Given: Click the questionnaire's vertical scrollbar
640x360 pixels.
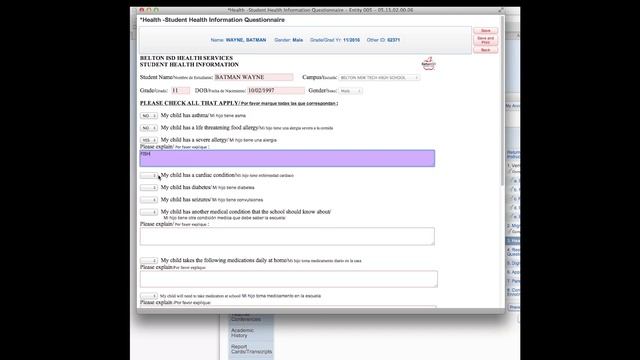Looking at the screenshot, I should point(502,102).
